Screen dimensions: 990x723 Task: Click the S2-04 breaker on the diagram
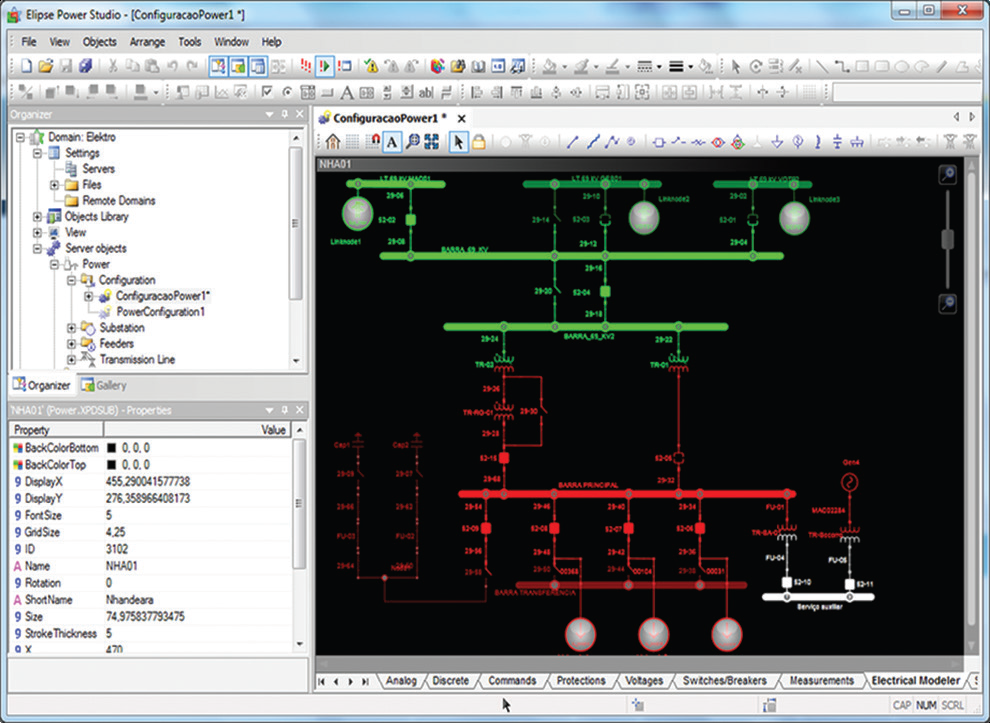coord(605,292)
